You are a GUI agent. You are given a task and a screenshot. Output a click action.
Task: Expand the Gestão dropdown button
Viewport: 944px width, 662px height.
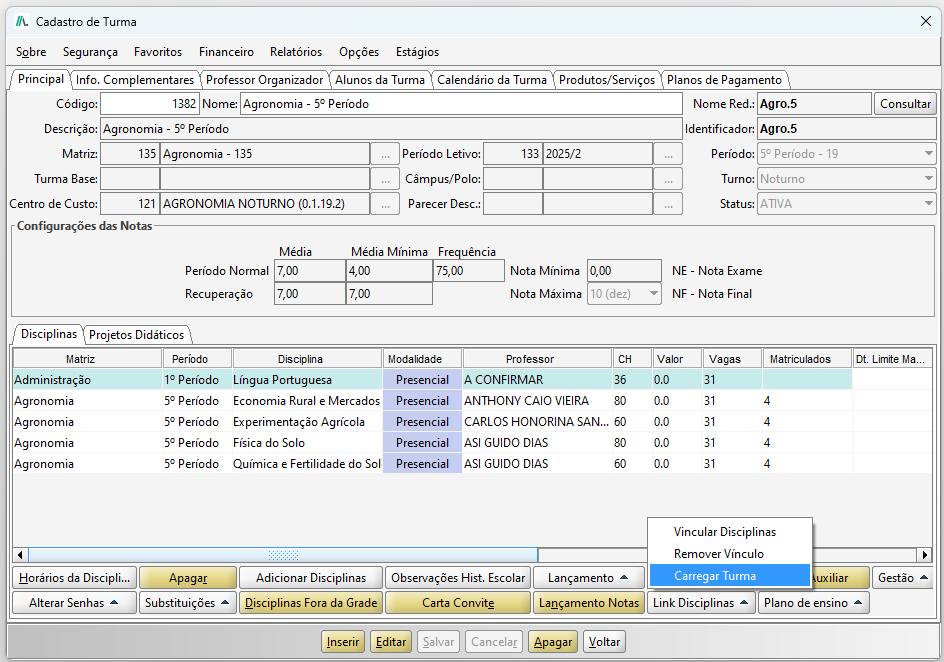coord(903,578)
